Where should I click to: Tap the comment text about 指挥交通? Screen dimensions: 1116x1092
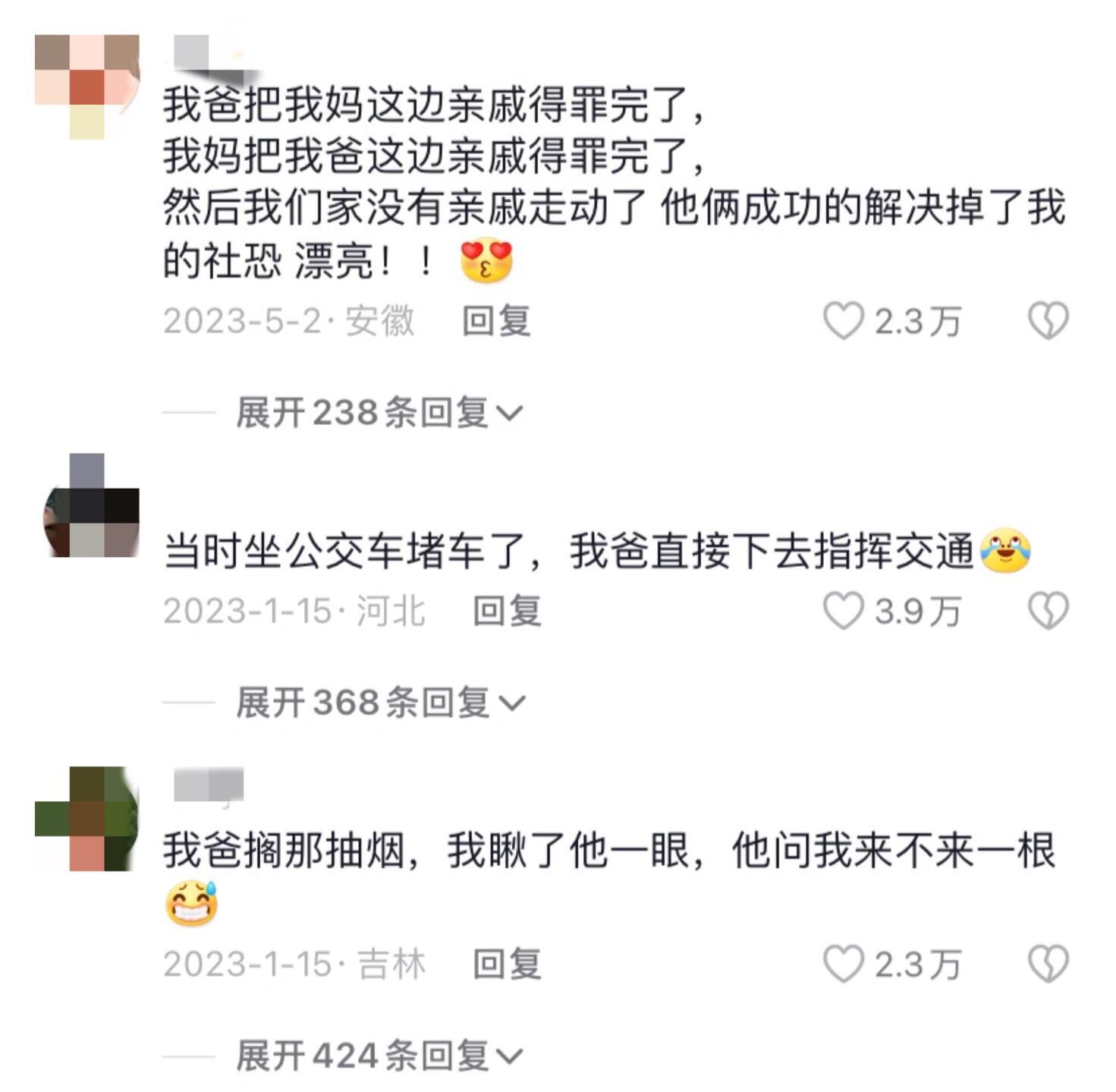pyautogui.click(x=597, y=551)
